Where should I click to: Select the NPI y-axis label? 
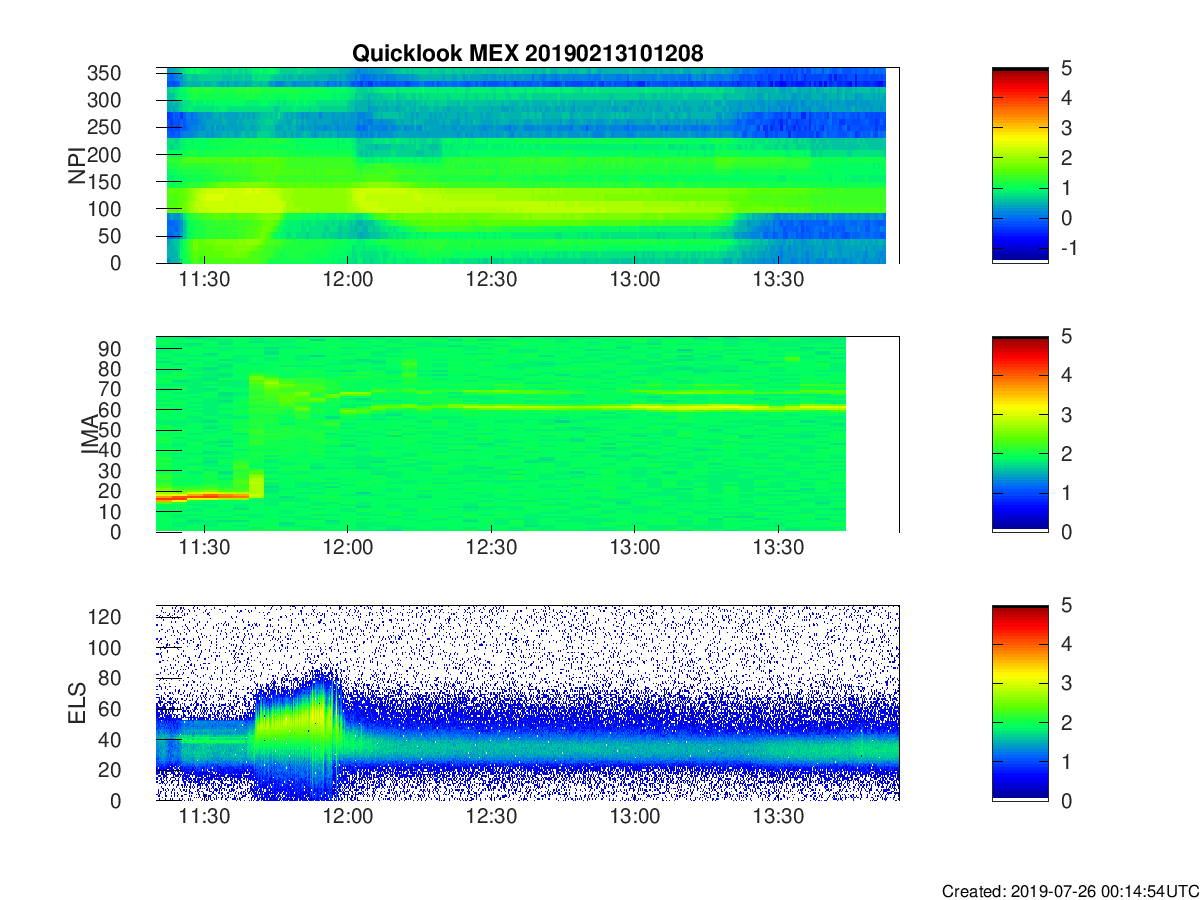coord(77,166)
